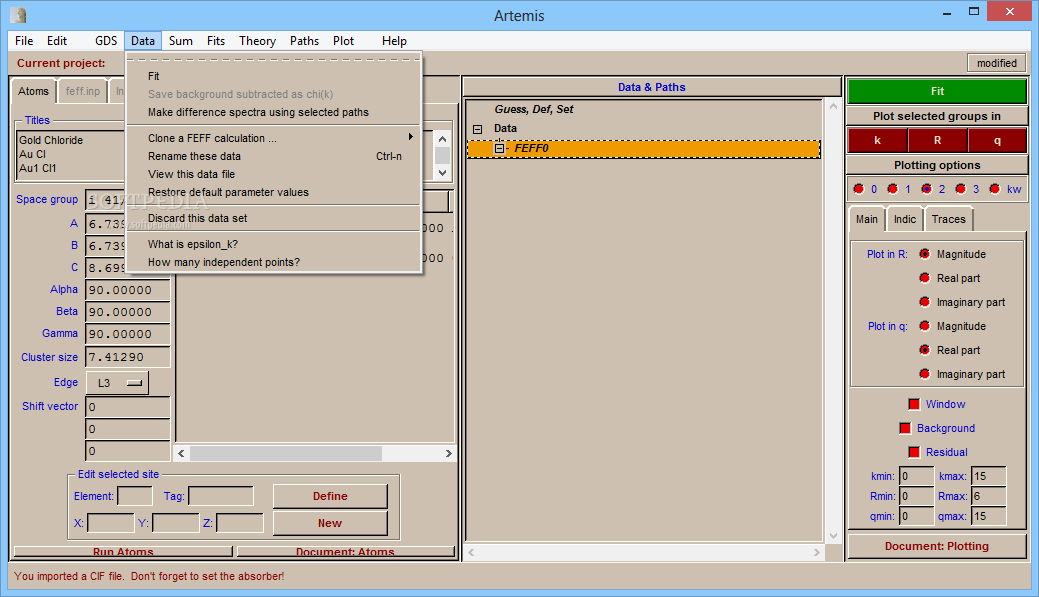Open the Help menu
Viewport: 1039px width, 597px height.
(394, 40)
